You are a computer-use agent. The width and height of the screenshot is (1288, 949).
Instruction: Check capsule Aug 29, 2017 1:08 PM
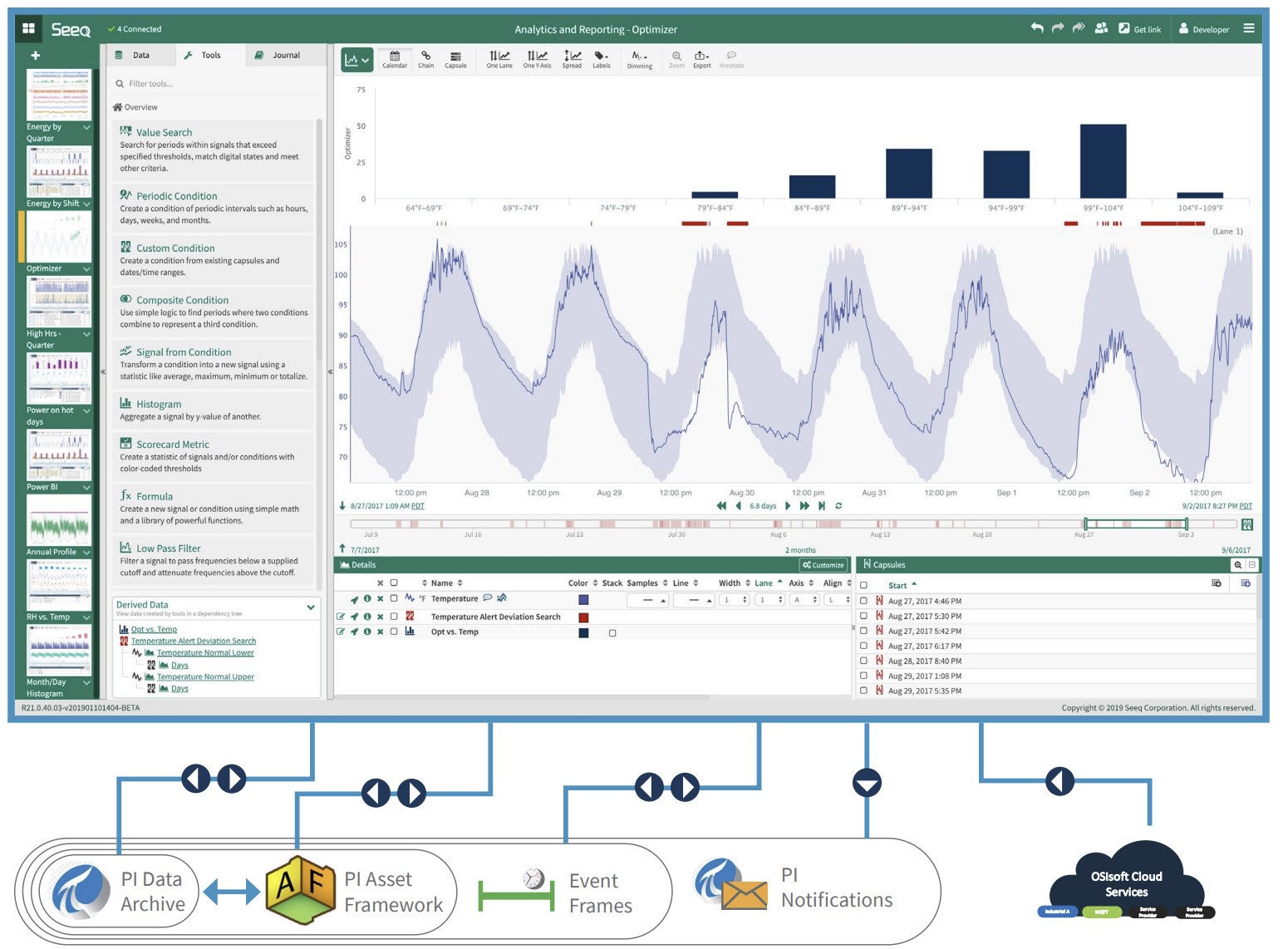863,676
